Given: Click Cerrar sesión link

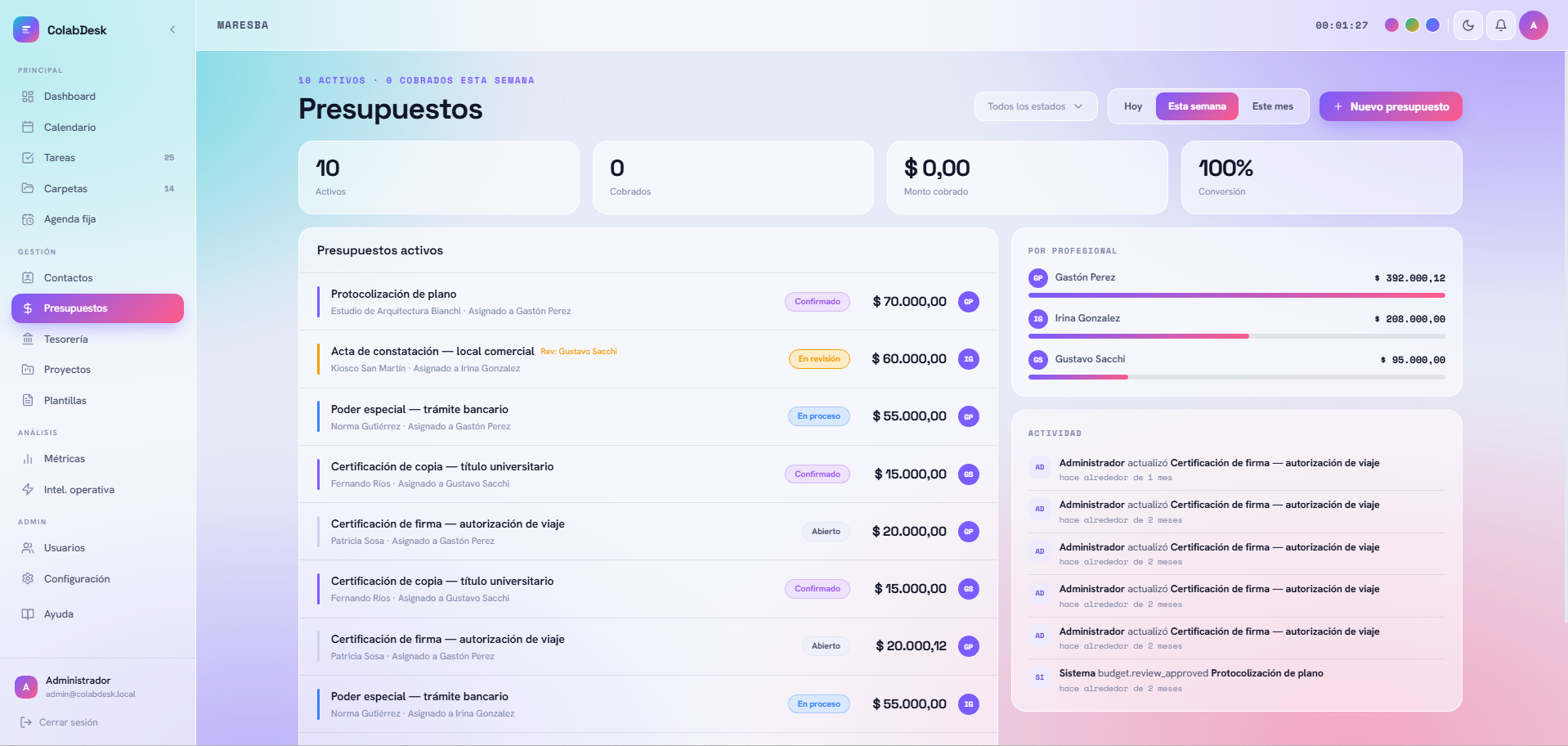Looking at the screenshot, I should pyautogui.click(x=60, y=722).
